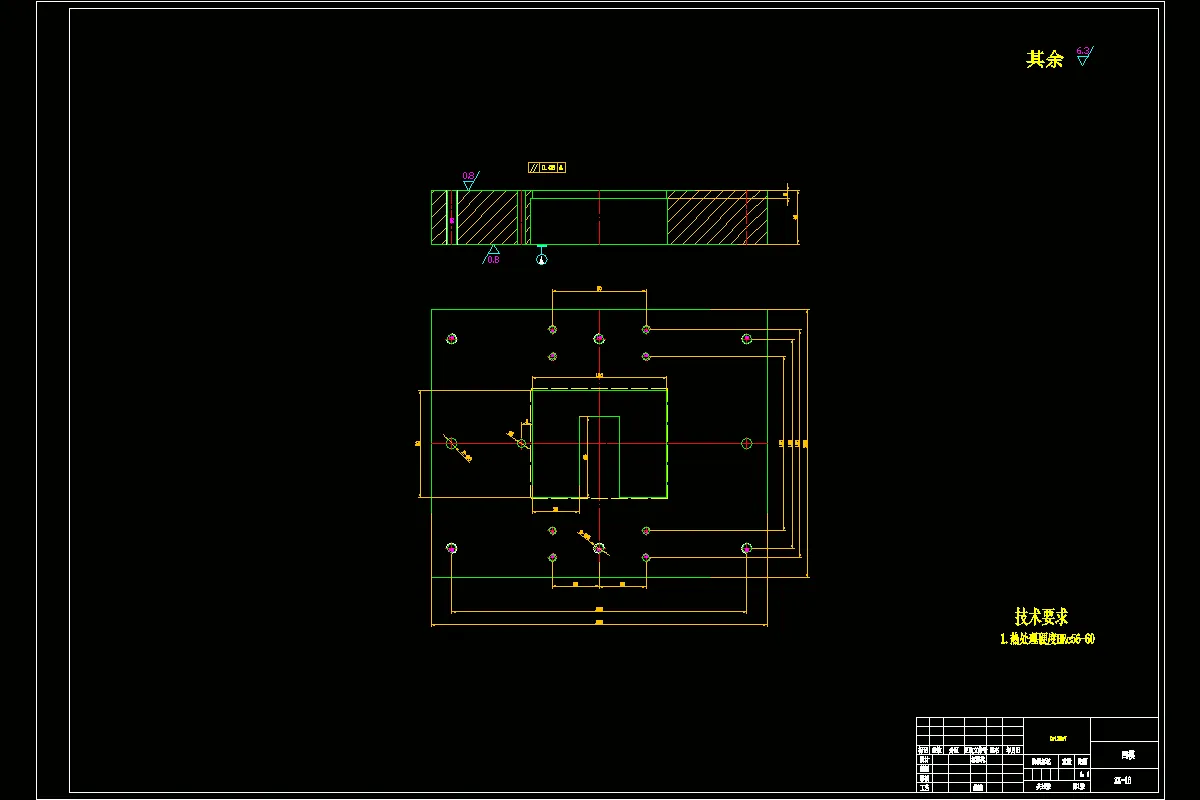
Task: Select the 0.8 roughness symbol atop section view
Action: [x=469, y=181]
